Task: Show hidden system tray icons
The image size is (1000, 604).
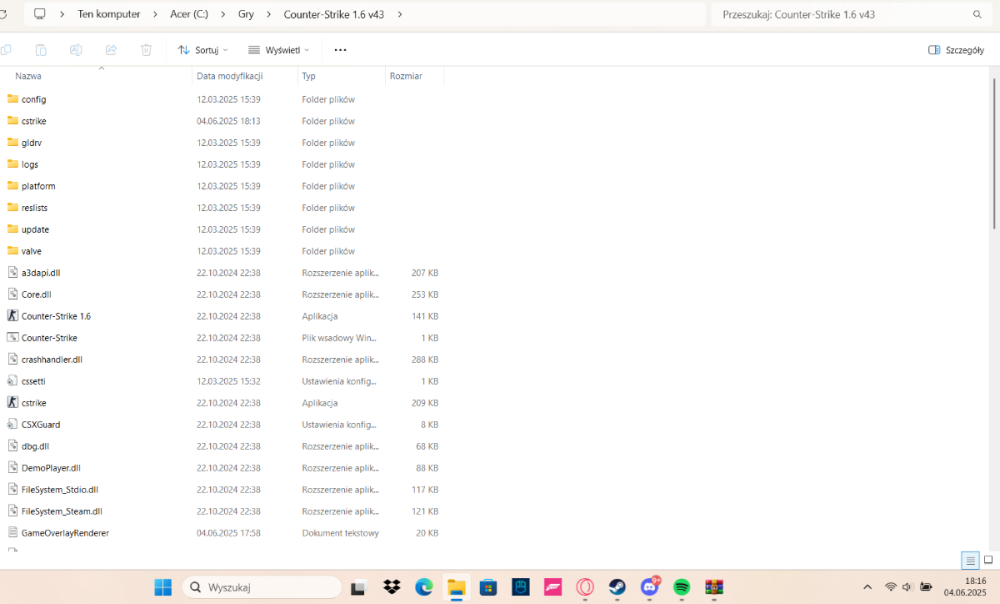Action: click(867, 587)
